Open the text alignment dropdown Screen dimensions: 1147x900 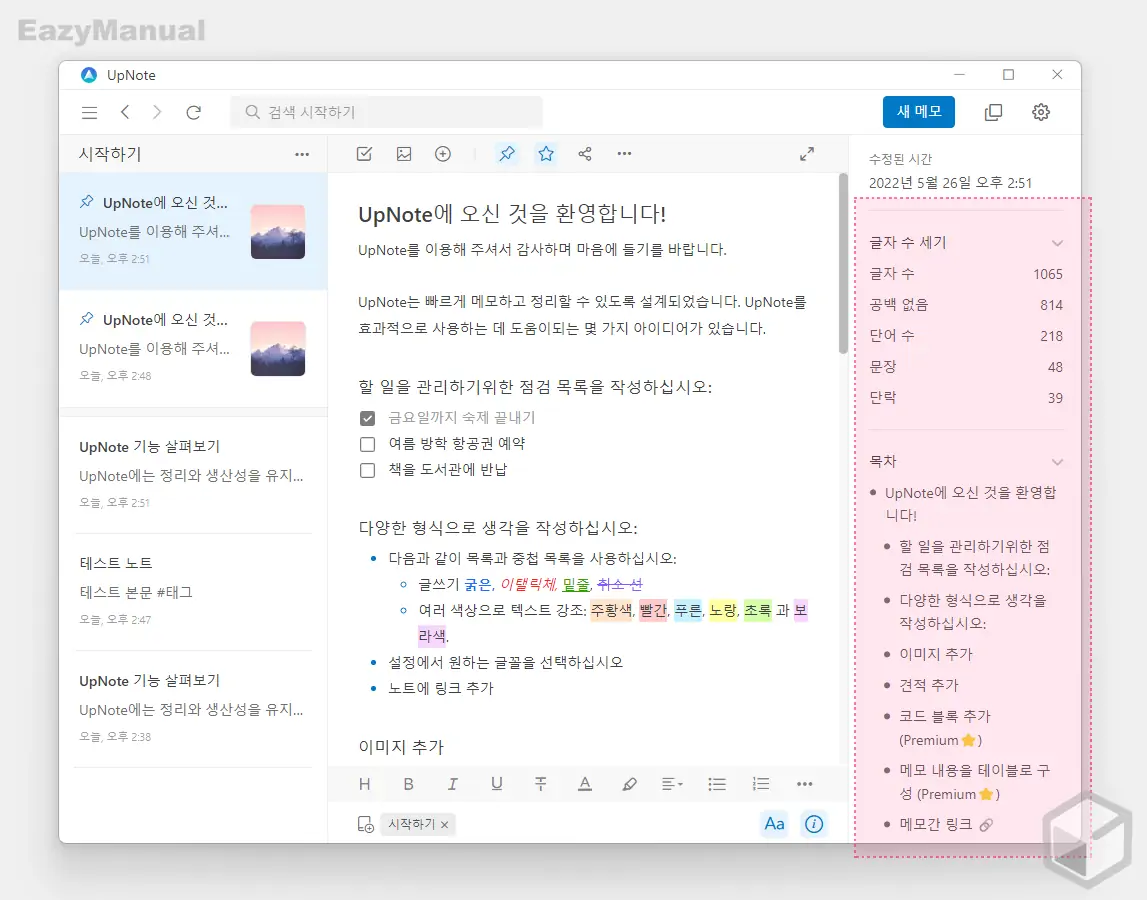(x=672, y=784)
